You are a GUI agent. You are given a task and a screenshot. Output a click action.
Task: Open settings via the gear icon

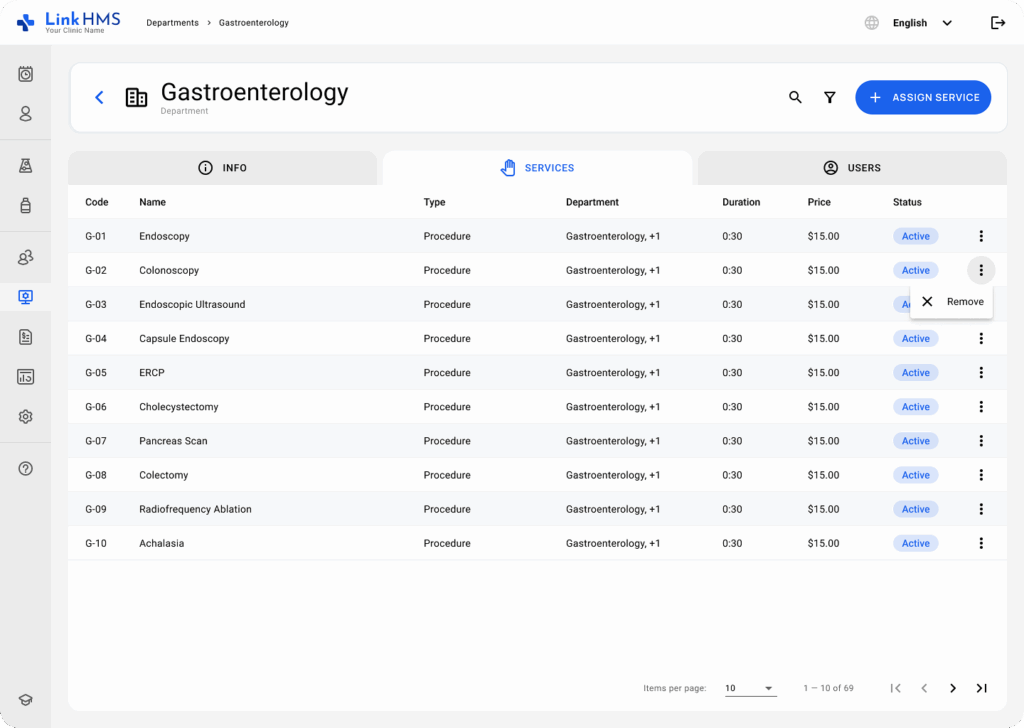coord(25,416)
